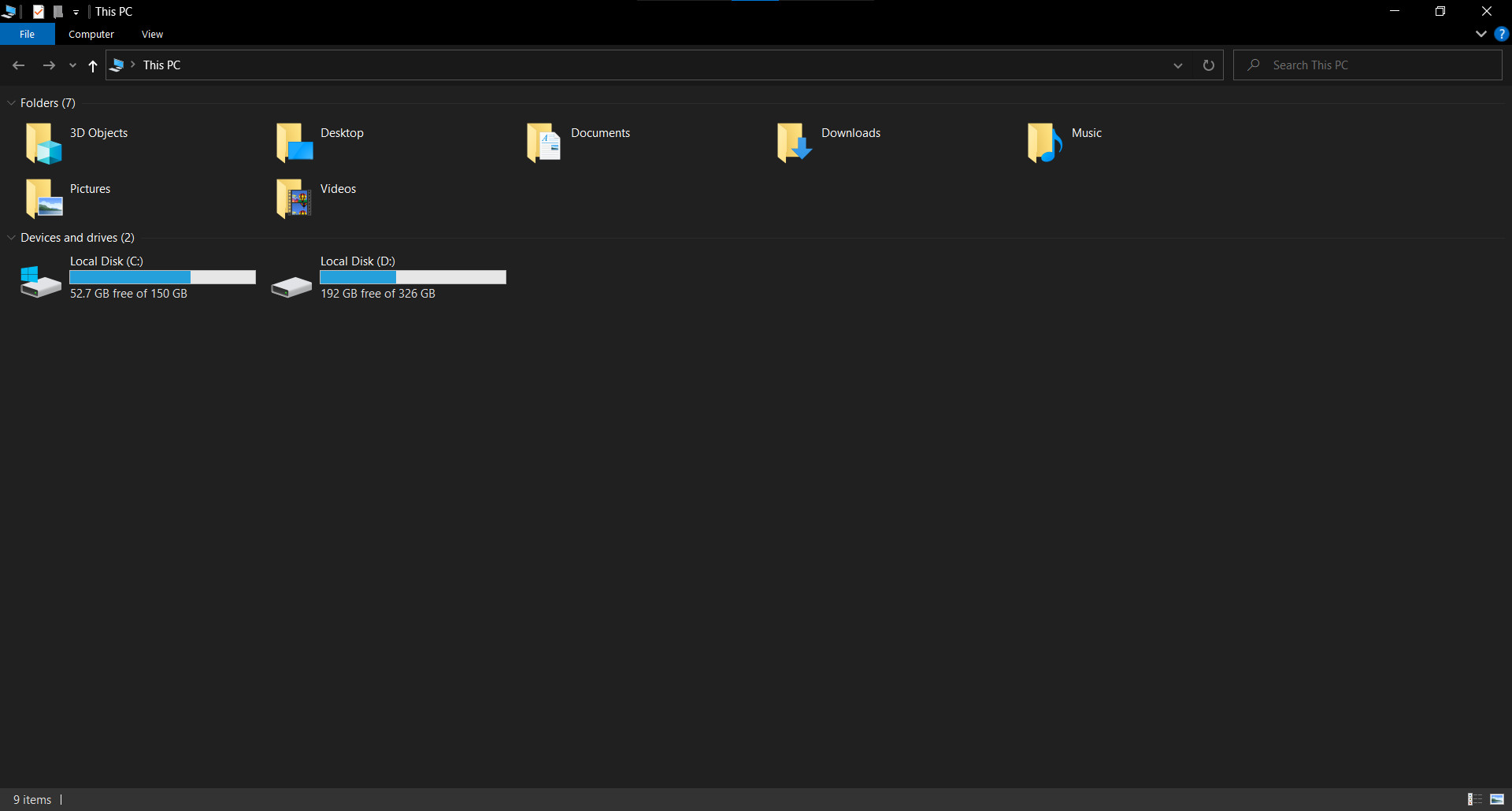Image resolution: width=1512 pixels, height=811 pixels.
Task: Open the Downloads folder
Action: 850,132
